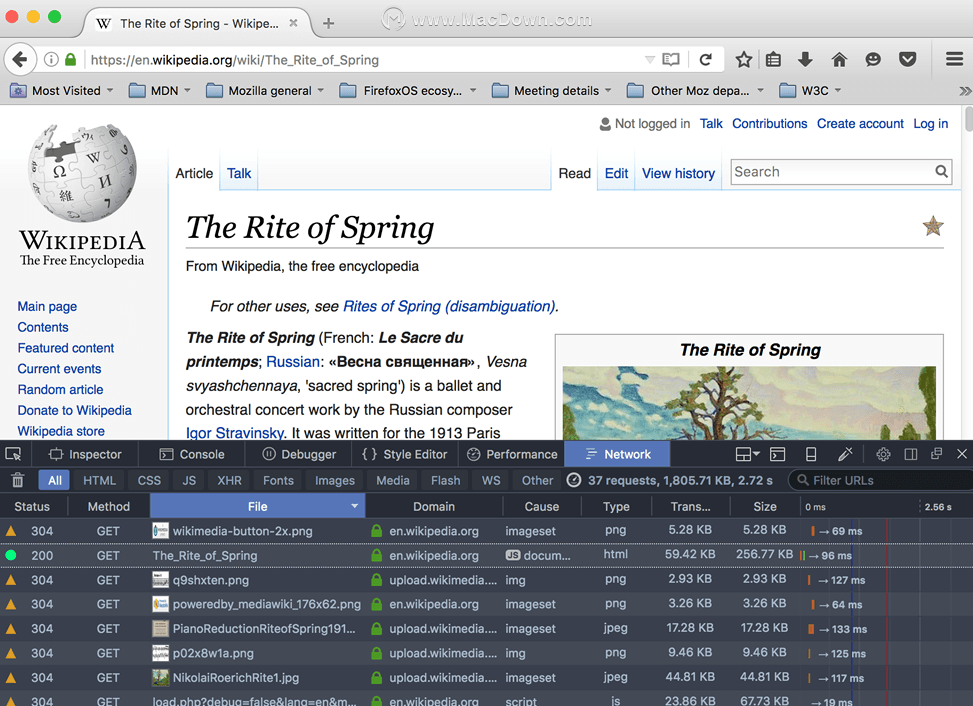This screenshot has width=973, height=706.
Task: Click the green padlock in address bar
Action: point(70,60)
